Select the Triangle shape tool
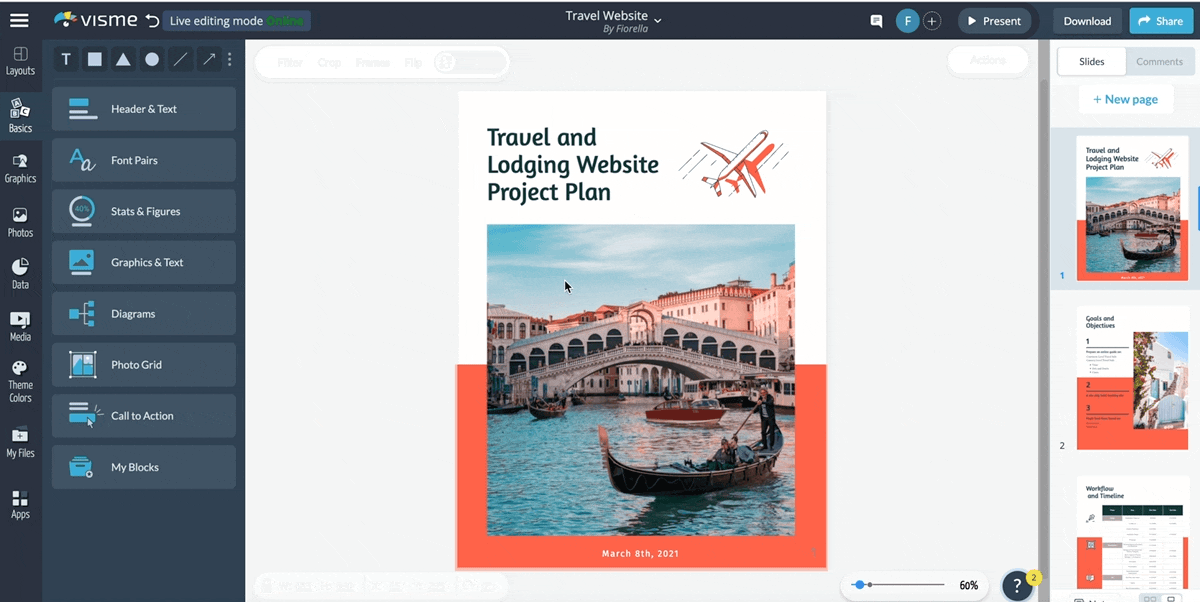The width and height of the screenshot is (1200, 602). 122,59
